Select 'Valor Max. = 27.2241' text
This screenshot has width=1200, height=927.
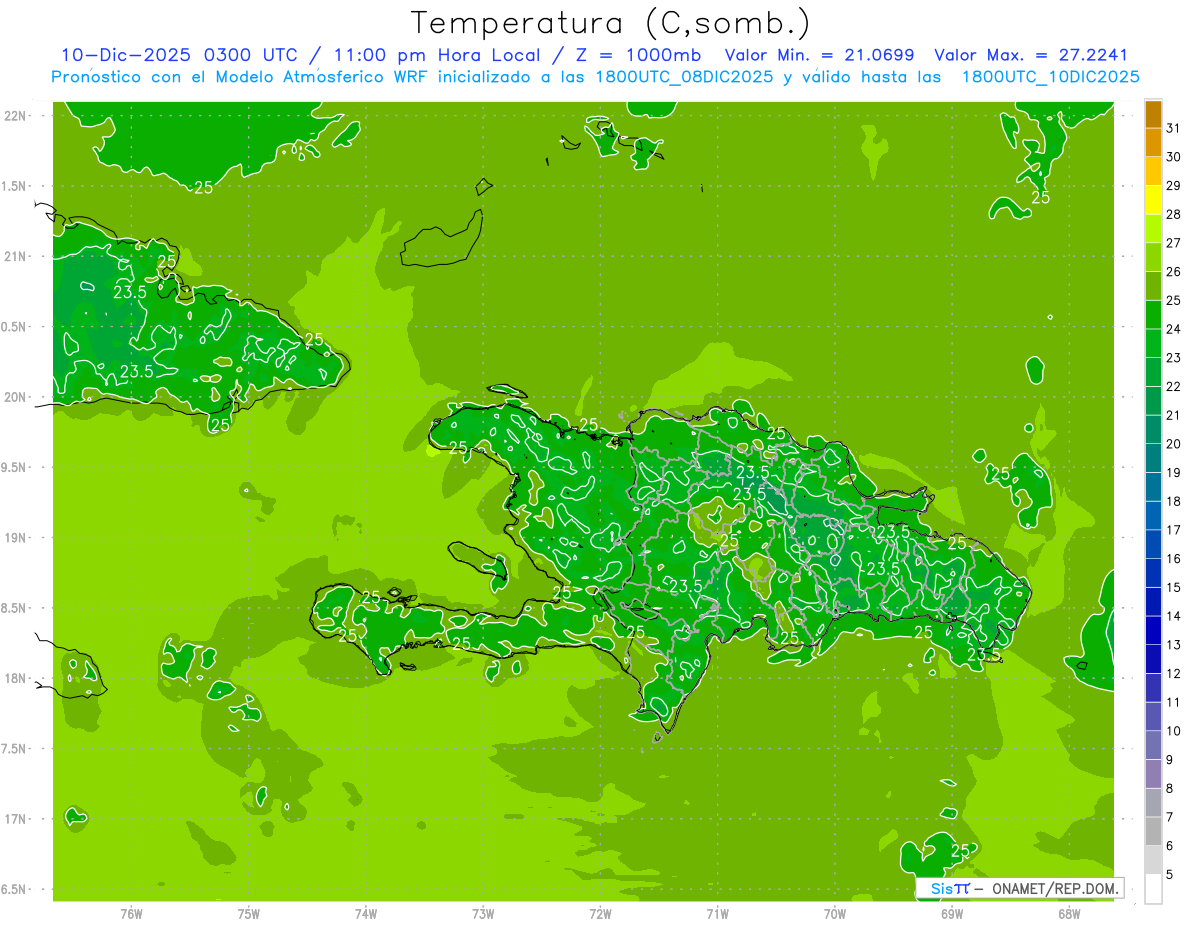tap(1031, 55)
